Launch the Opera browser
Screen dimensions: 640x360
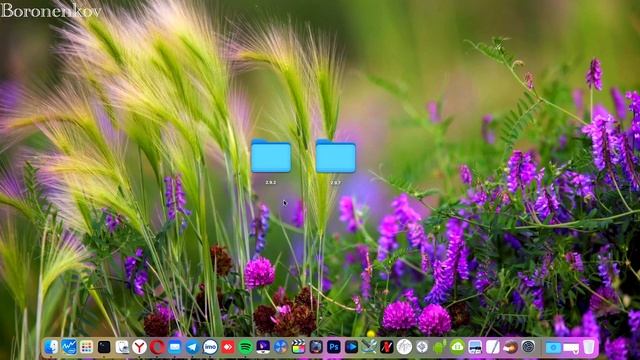click(157, 347)
